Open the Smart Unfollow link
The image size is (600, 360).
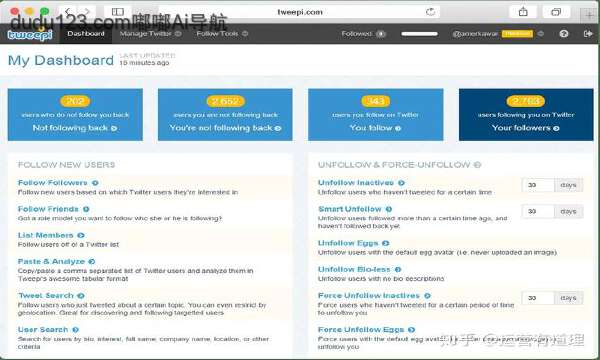pyautogui.click(x=350, y=209)
